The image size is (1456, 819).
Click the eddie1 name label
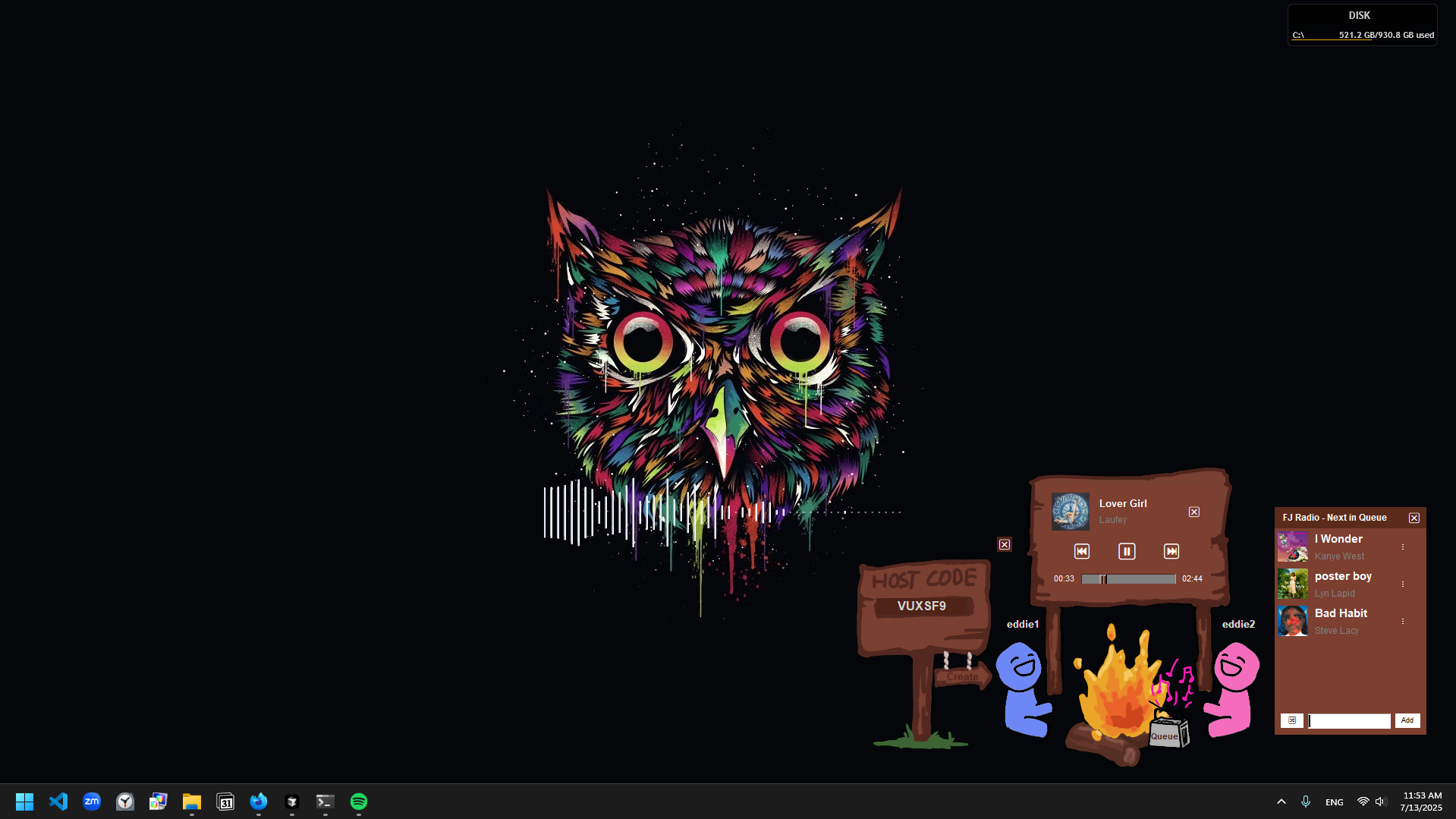tap(1023, 624)
